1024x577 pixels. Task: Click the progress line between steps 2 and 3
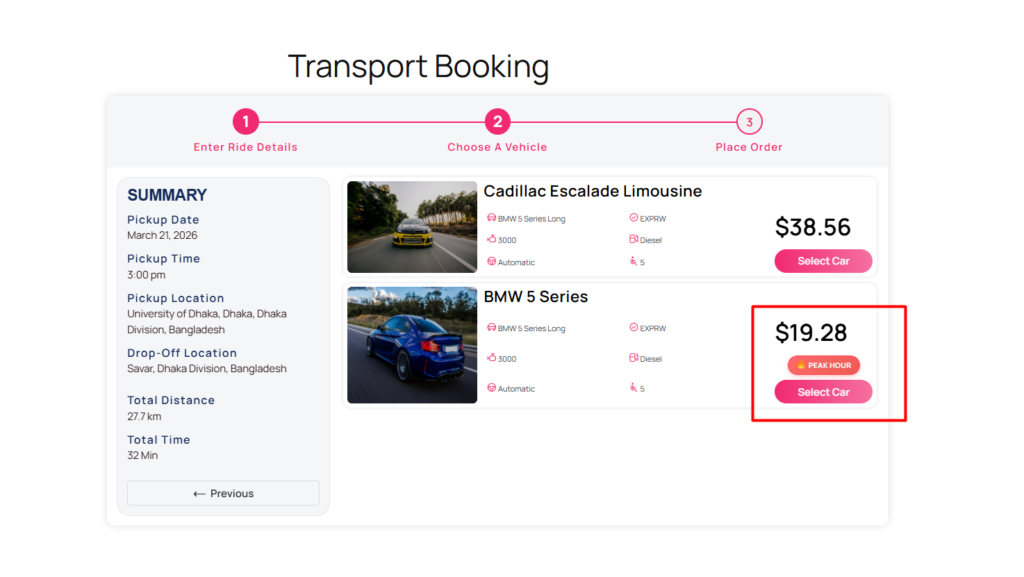[x=623, y=121]
